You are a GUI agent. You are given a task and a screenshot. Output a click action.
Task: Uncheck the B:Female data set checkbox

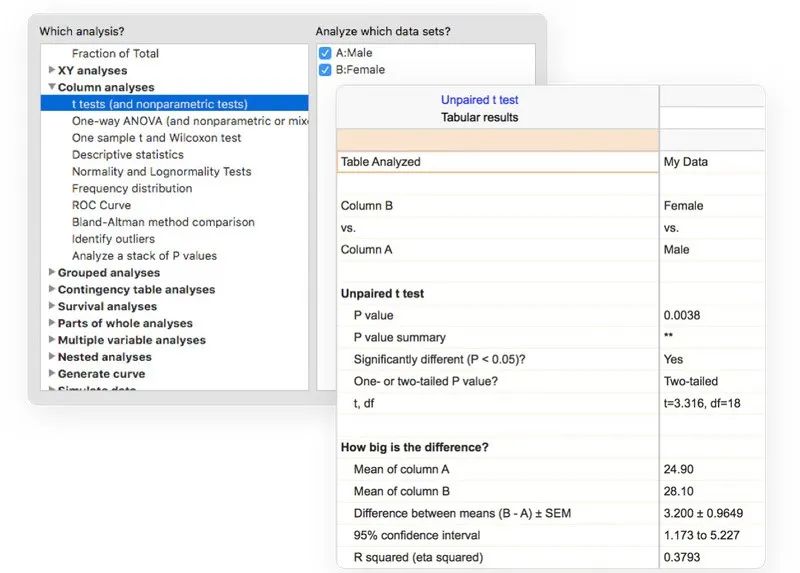pos(325,70)
